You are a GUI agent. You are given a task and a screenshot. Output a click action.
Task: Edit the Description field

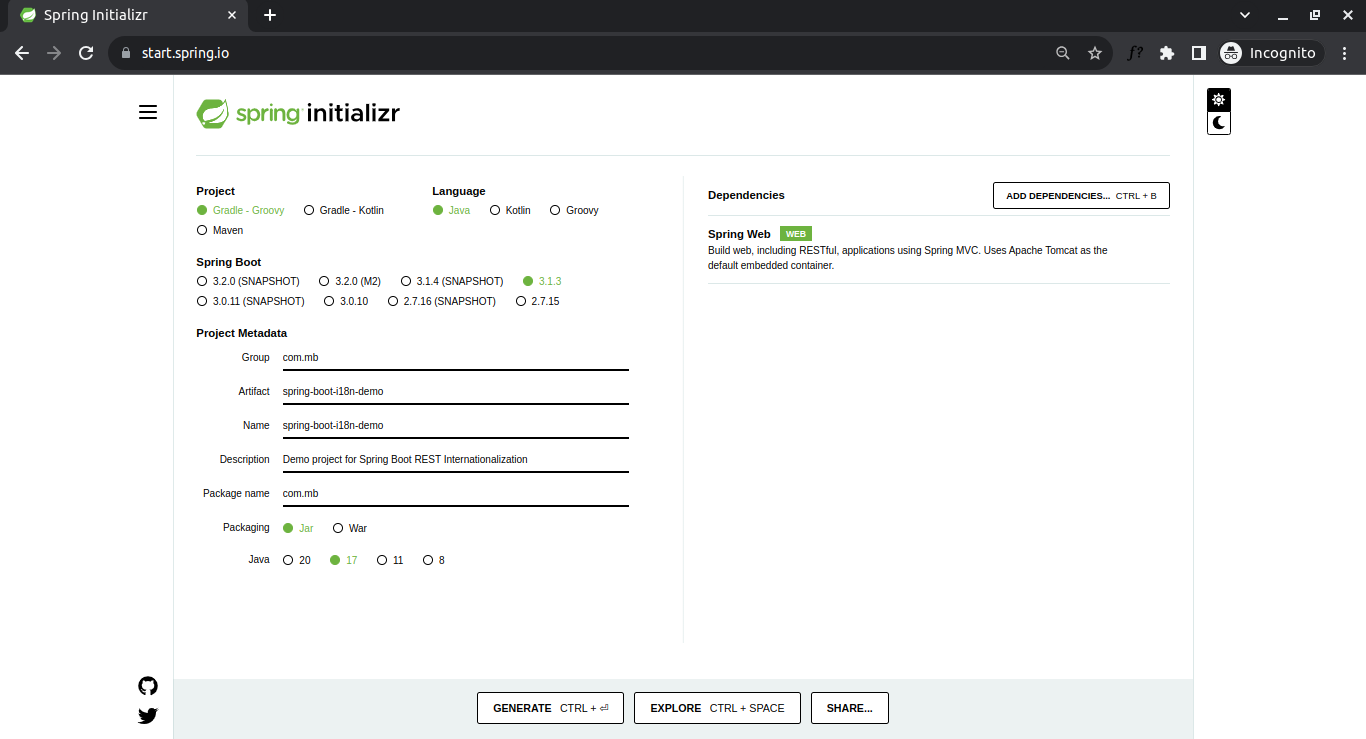pos(455,460)
